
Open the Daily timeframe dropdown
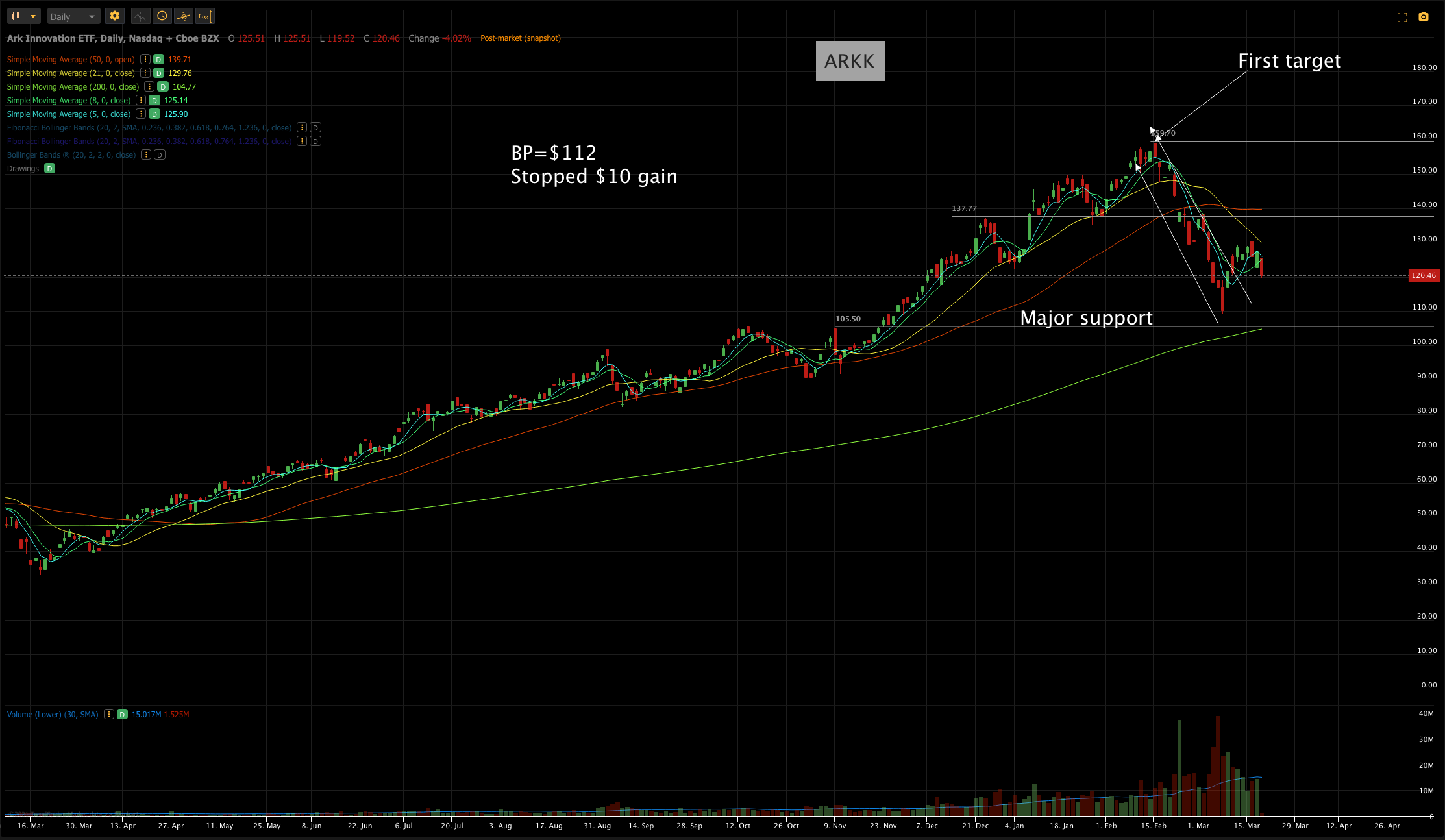click(x=73, y=16)
